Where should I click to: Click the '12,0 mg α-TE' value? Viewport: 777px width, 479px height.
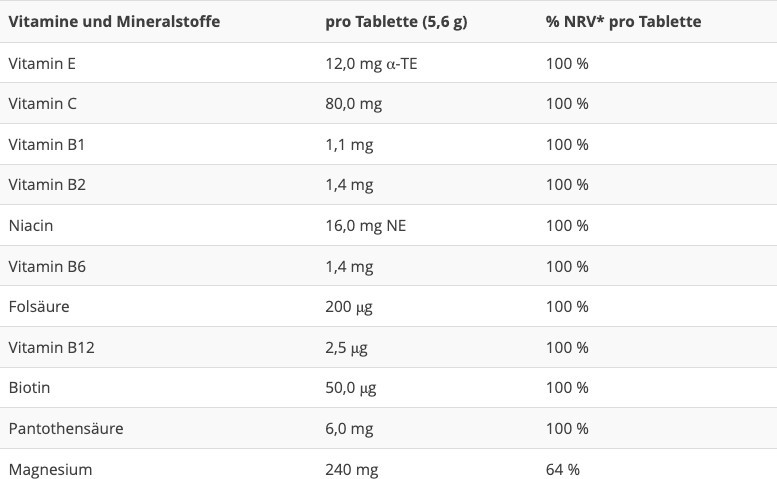click(371, 63)
